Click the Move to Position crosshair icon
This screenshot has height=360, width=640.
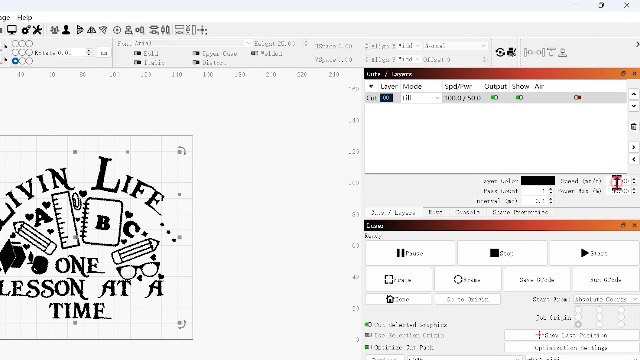202,30
